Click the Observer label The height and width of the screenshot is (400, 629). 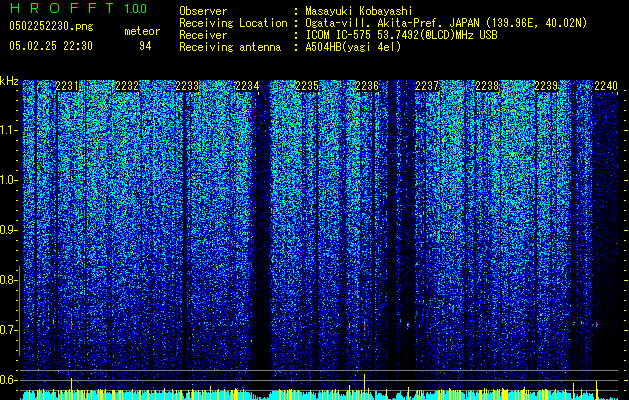(203, 11)
